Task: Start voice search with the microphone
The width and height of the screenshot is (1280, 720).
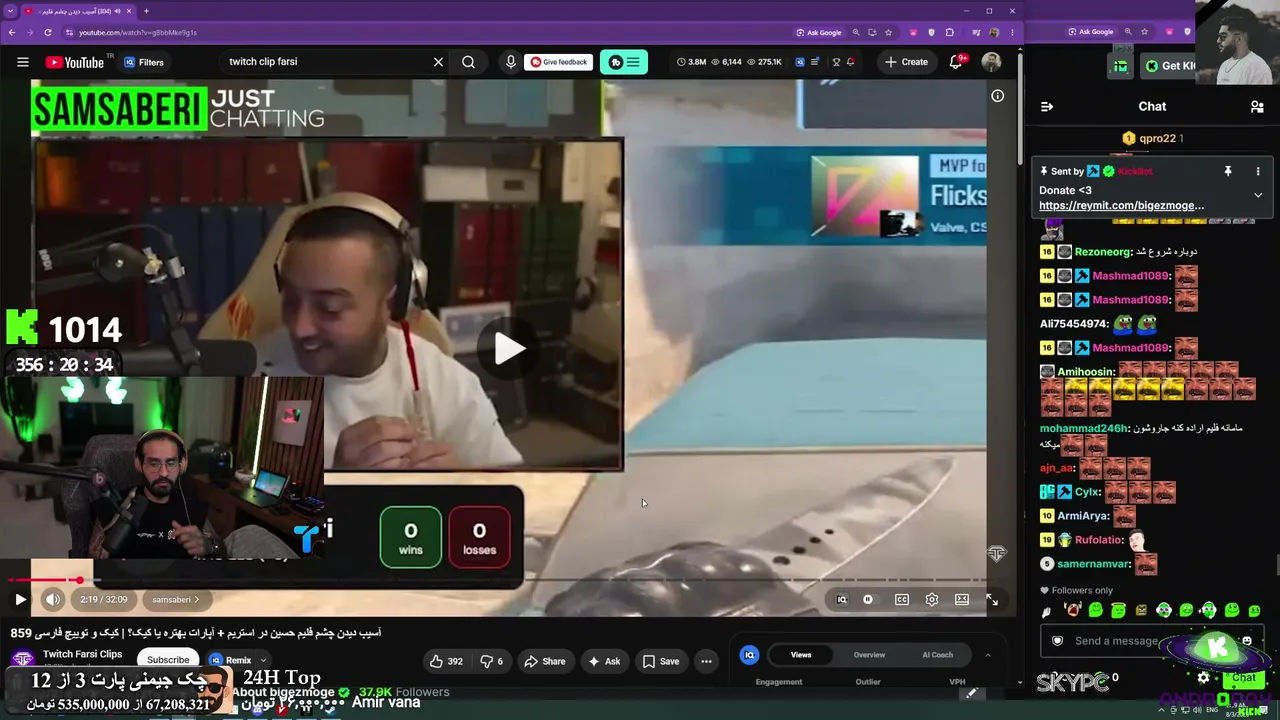Action: click(511, 62)
